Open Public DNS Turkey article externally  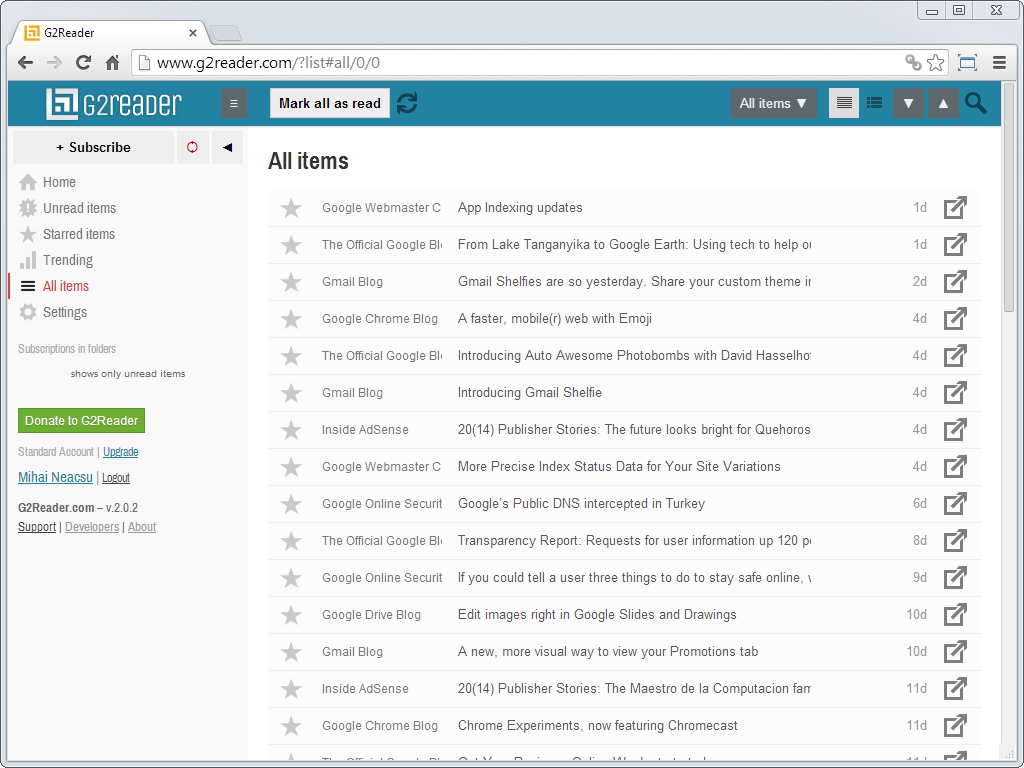tap(955, 504)
